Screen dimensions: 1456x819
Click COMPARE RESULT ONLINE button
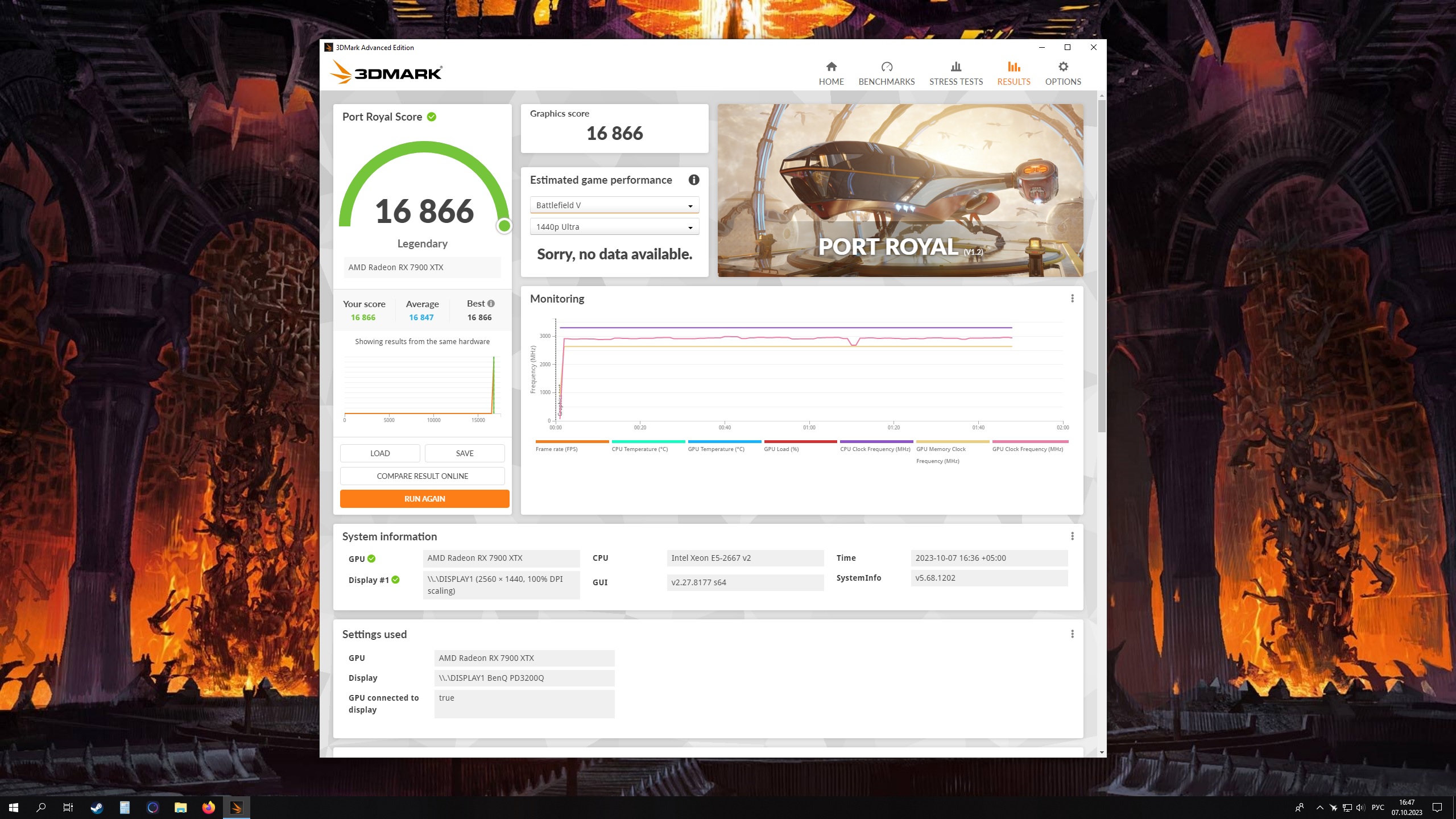pos(422,476)
